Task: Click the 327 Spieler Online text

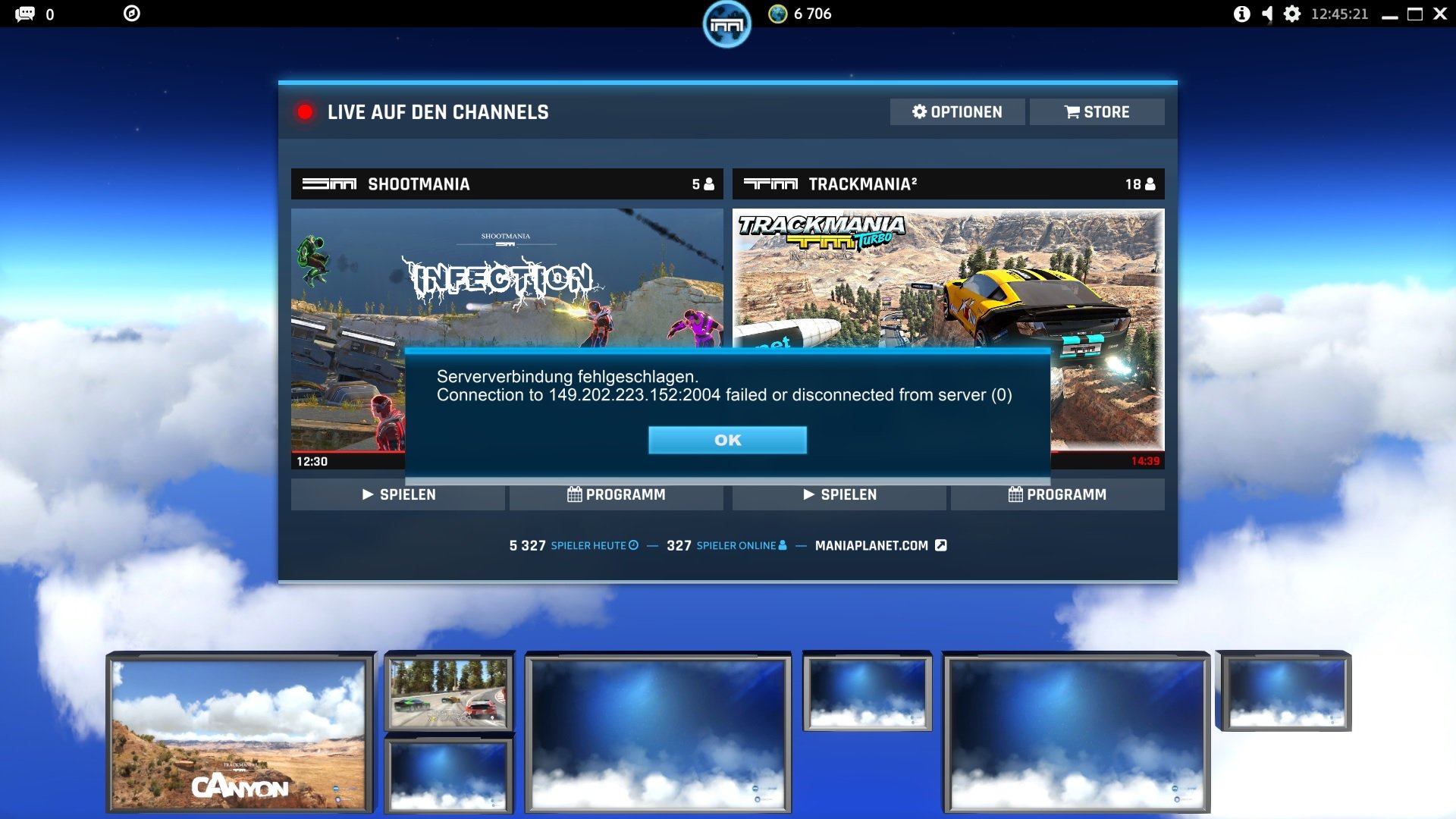Action: (726, 545)
